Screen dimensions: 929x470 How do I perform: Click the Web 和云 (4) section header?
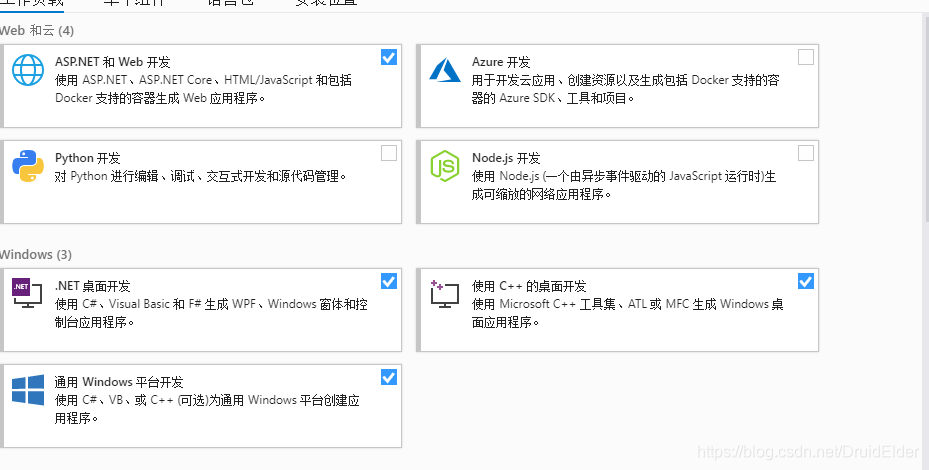37,30
